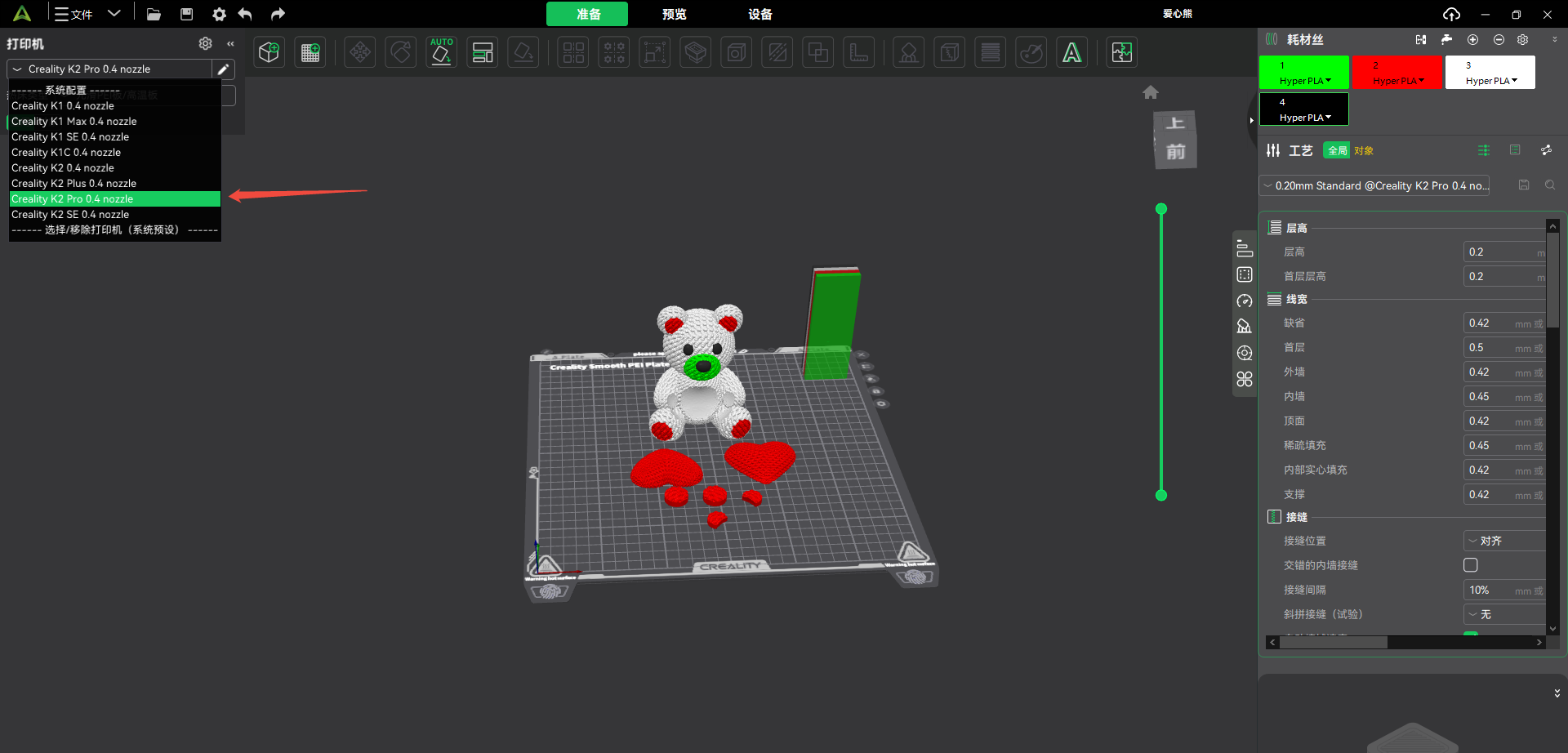Screen dimensions: 1568x753
Task: Add a model with the cube-plus icon
Action: (x=269, y=52)
